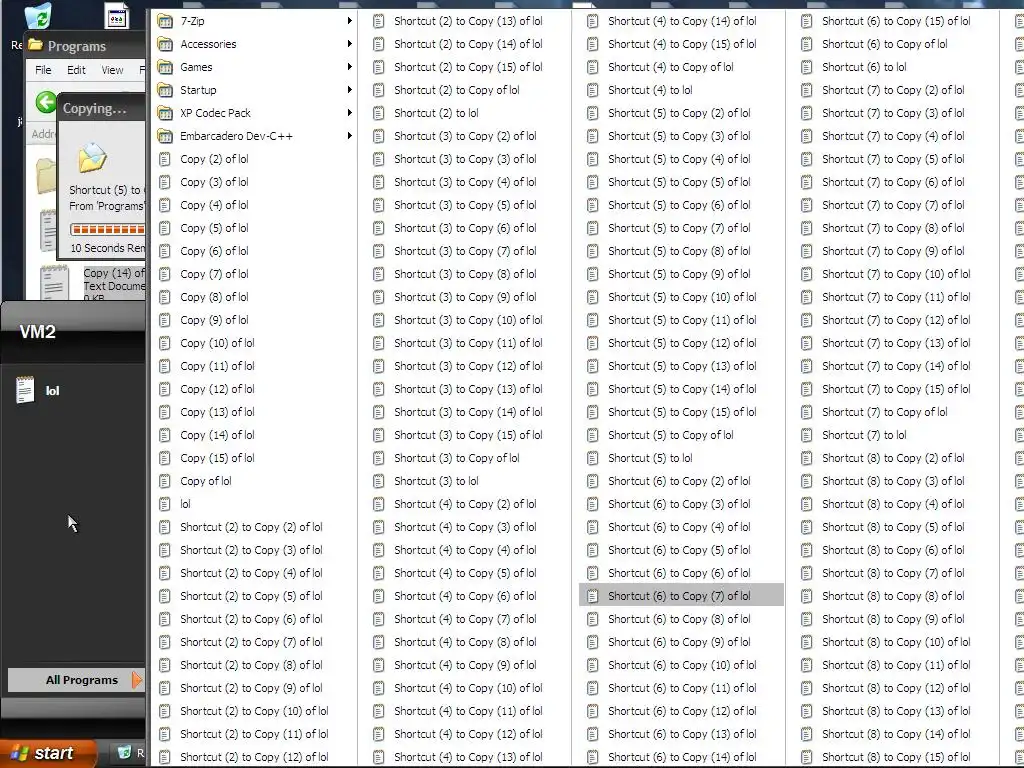This screenshot has width=1024, height=768.
Task: Click Shortcut (3) to Copy (15) of lol
Action: pos(468,435)
